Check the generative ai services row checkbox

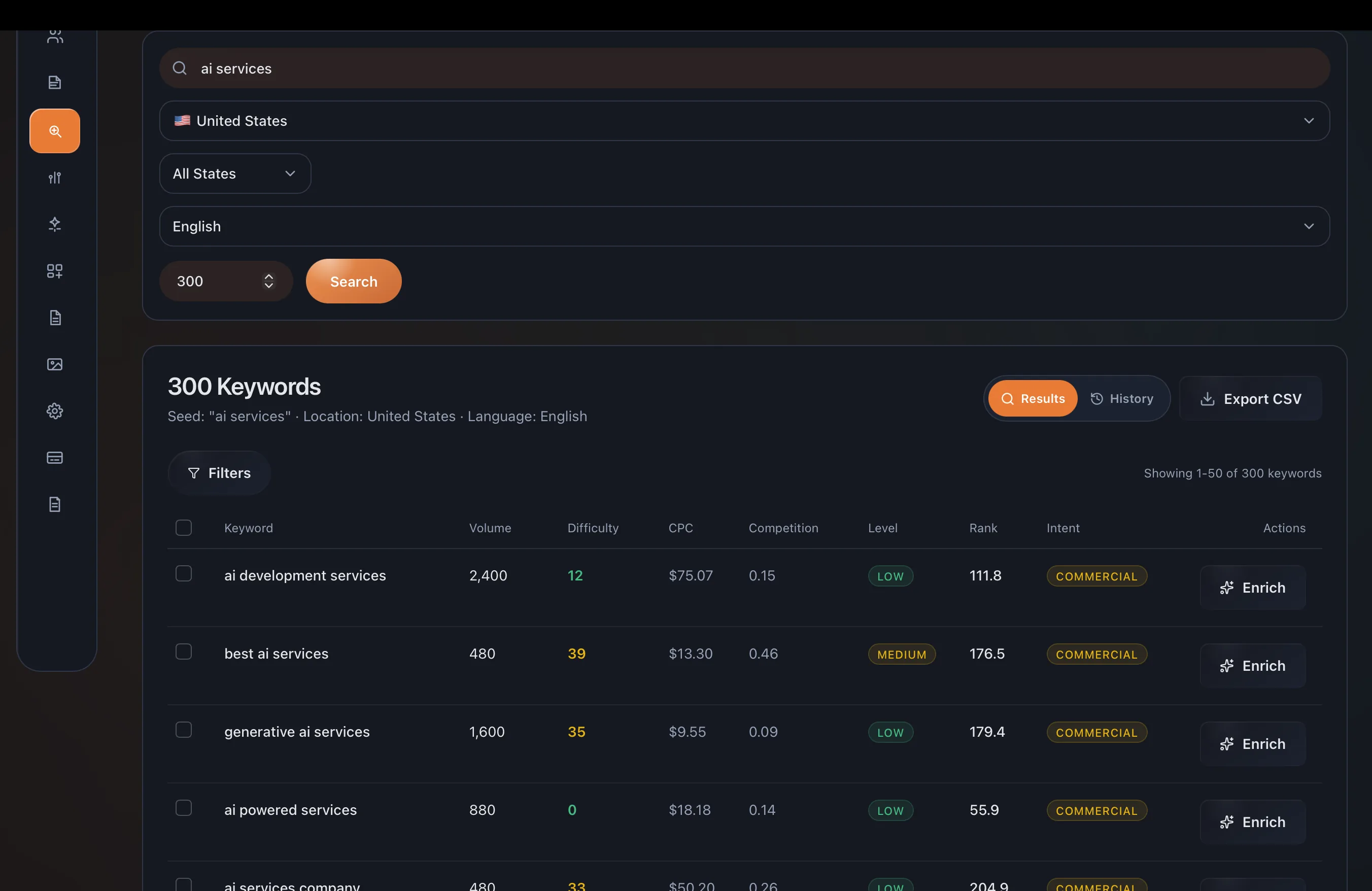(x=183, y=730)
